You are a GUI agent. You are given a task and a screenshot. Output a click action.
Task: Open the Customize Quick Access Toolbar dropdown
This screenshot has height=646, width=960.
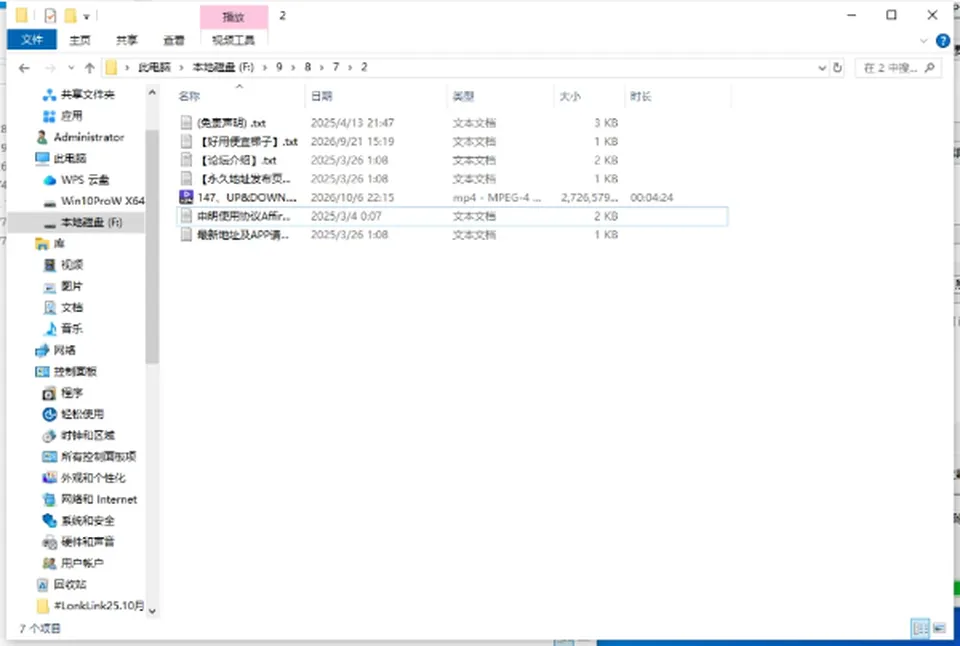tap(86, 17)
